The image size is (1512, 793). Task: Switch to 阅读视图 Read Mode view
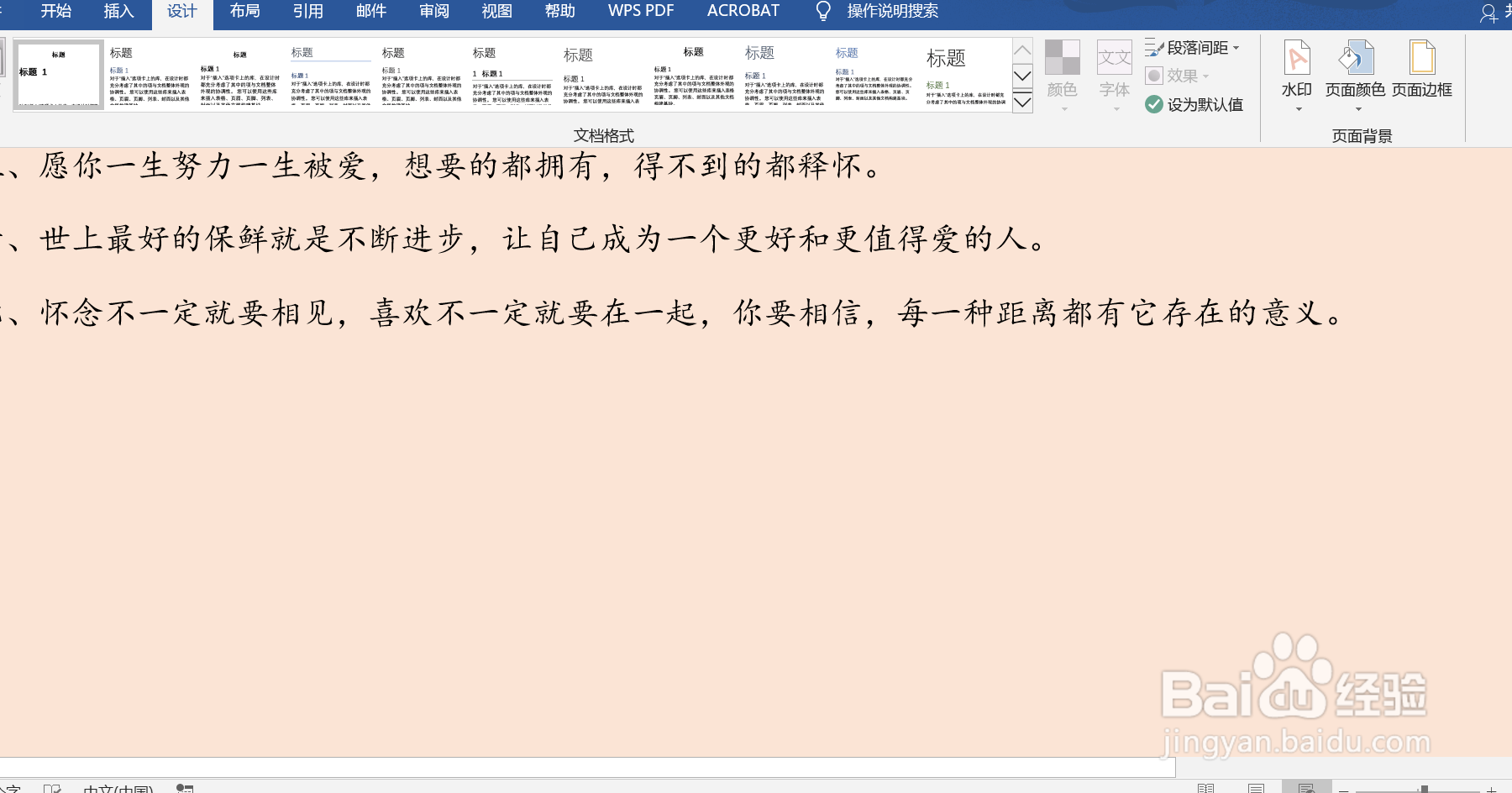pyautogui.click(x=1205, y=790)
